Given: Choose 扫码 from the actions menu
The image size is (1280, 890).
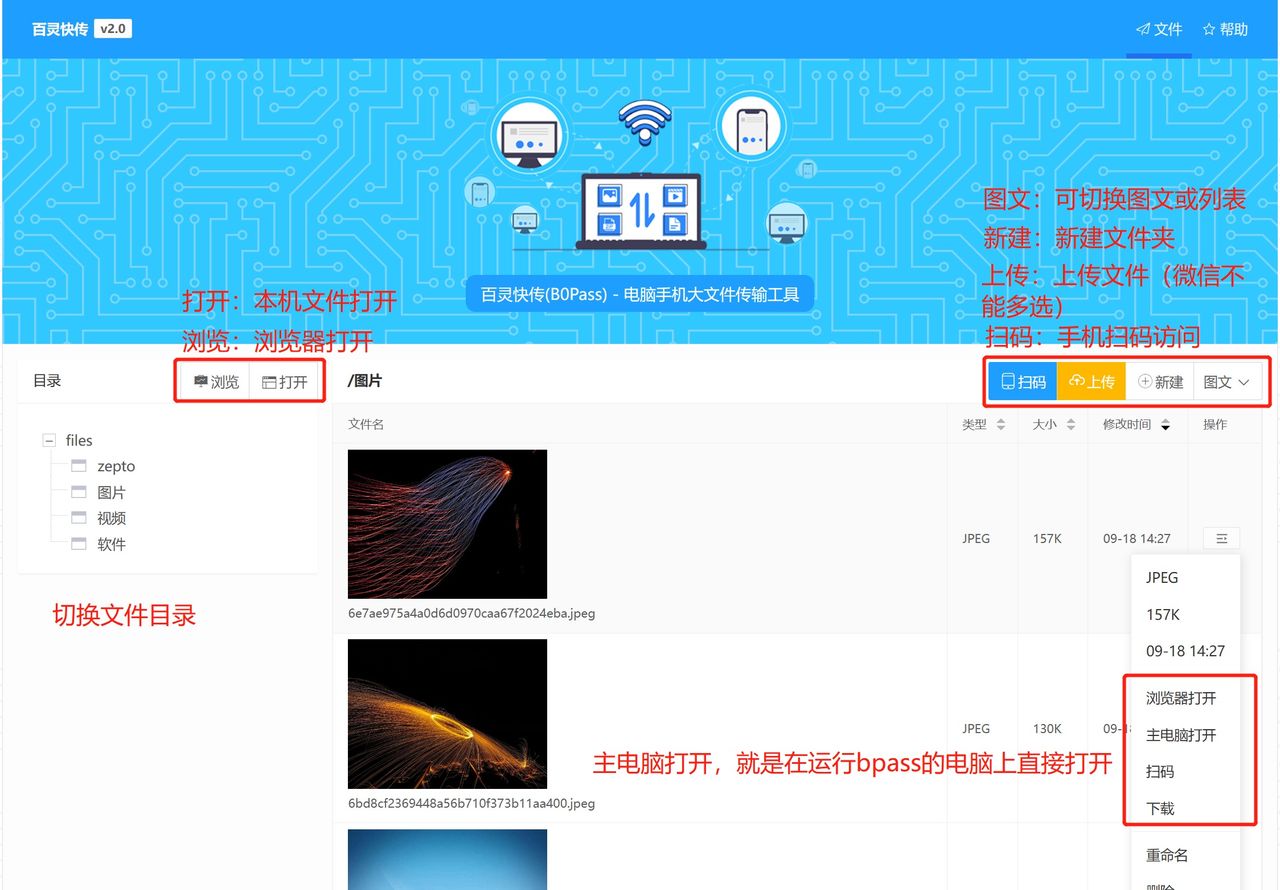Looking at the screenshot, I should click(x=1160, y=772).
